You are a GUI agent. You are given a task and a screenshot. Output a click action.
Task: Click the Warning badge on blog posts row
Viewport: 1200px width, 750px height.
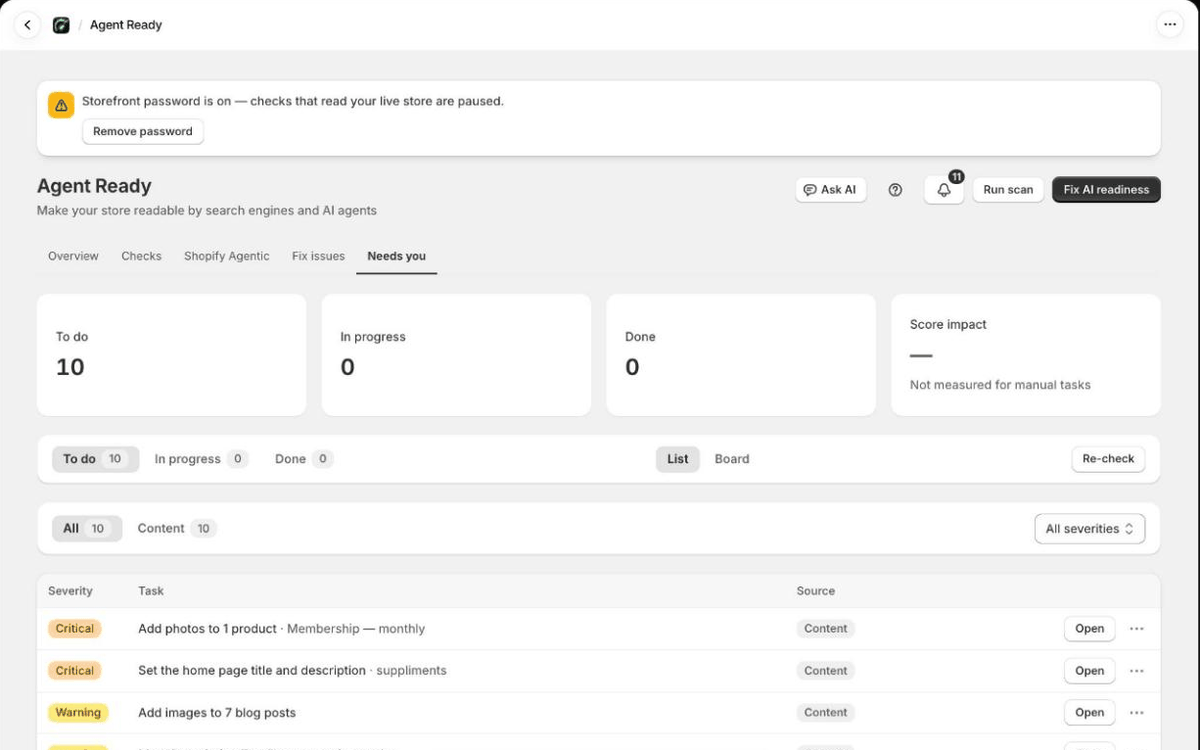tap(78, 713)
